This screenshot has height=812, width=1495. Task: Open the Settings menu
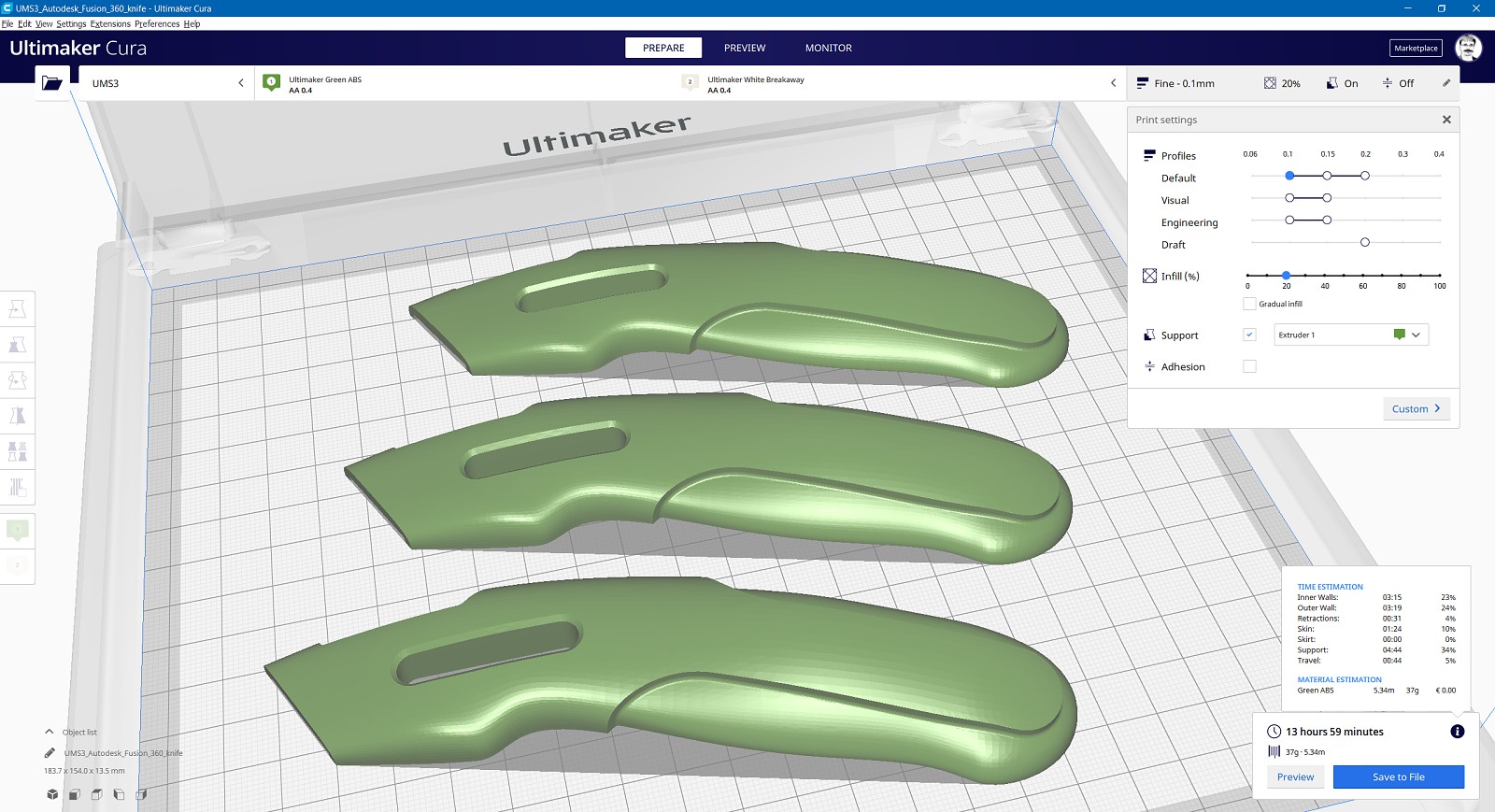click(71, 23)
